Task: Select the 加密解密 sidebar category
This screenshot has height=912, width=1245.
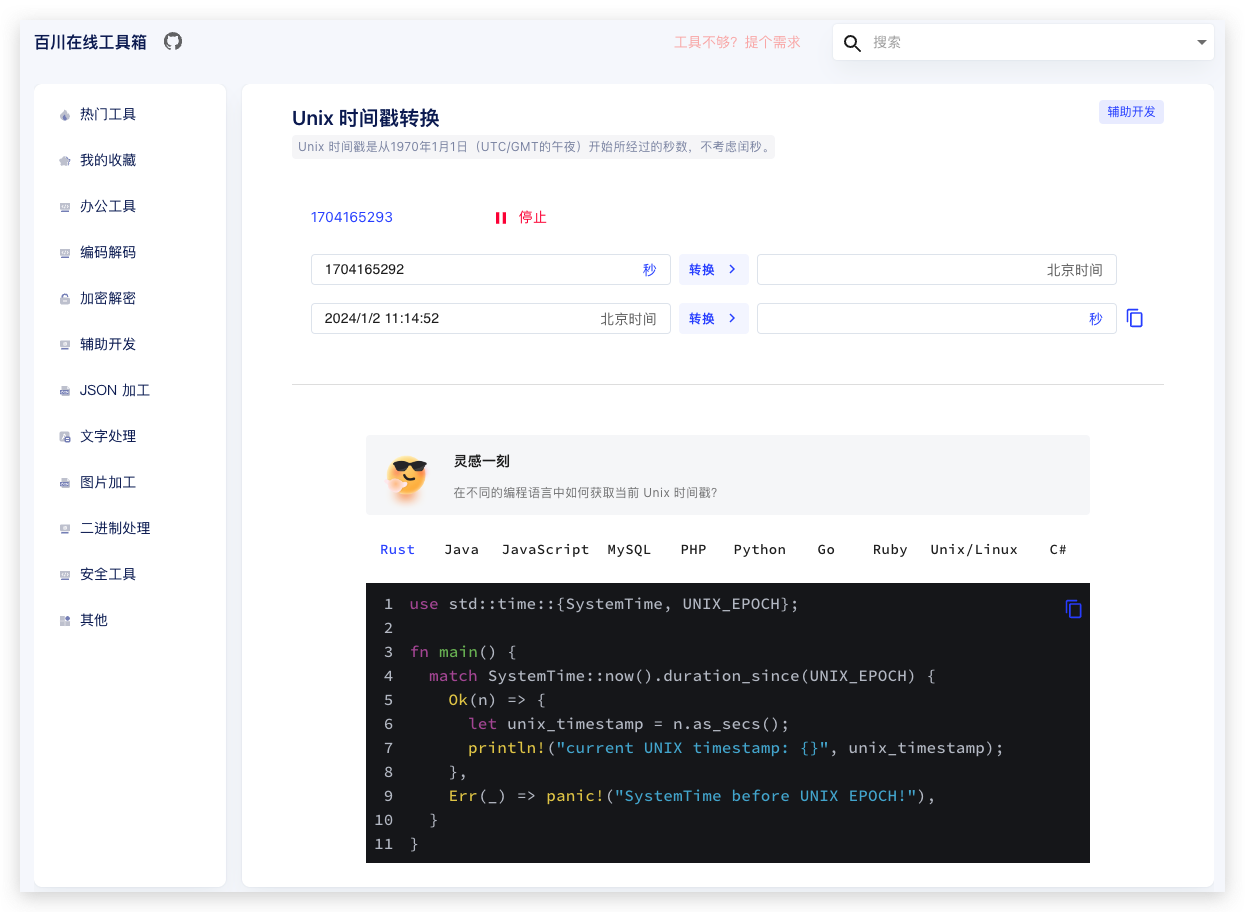Action: (x=108, y=298)
